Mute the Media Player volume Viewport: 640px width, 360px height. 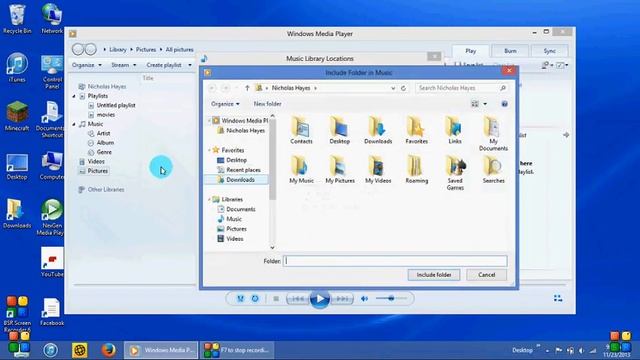[x=364, y=299]
